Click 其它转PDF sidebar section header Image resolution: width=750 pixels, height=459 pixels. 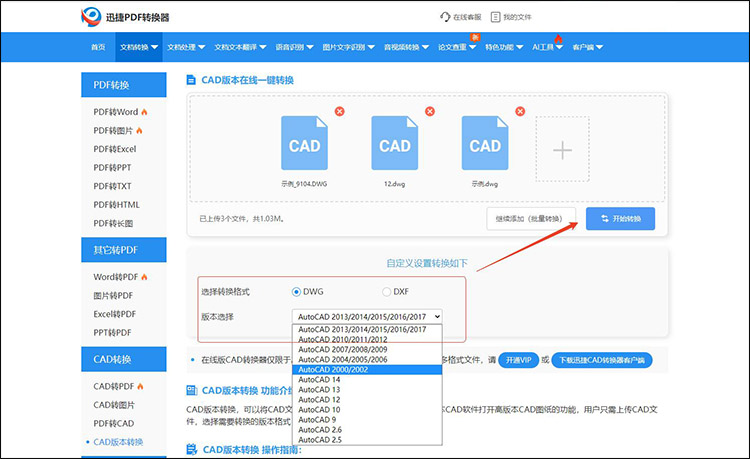coord(124,250)
